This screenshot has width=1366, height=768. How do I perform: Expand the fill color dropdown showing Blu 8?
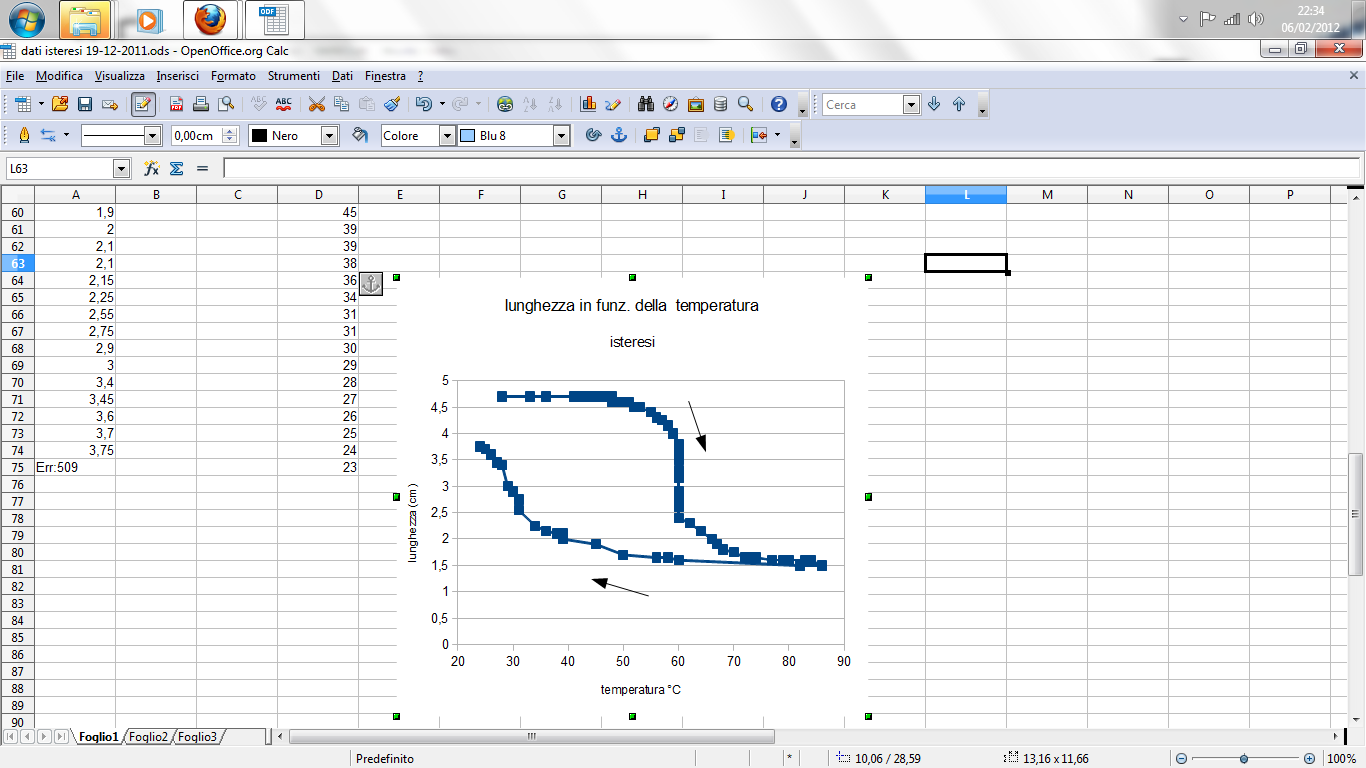coord(561,136)
